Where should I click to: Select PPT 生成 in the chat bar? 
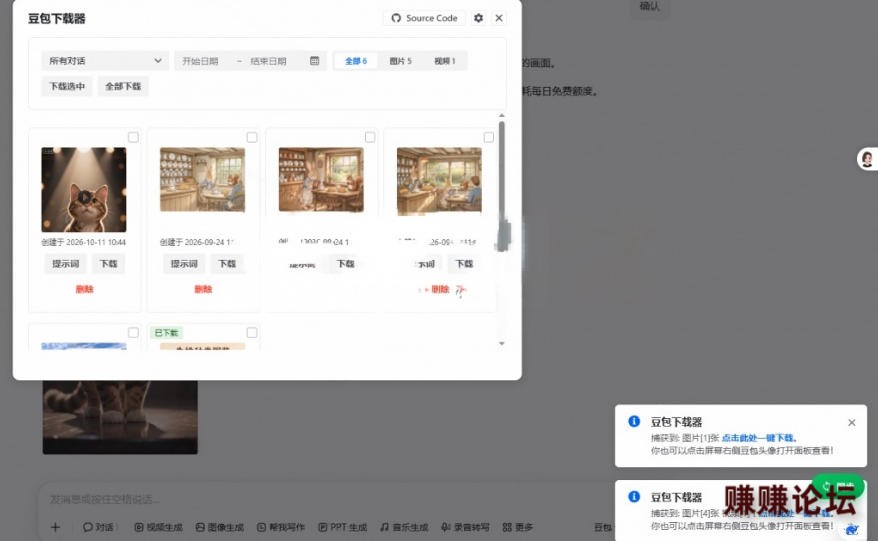343,527
